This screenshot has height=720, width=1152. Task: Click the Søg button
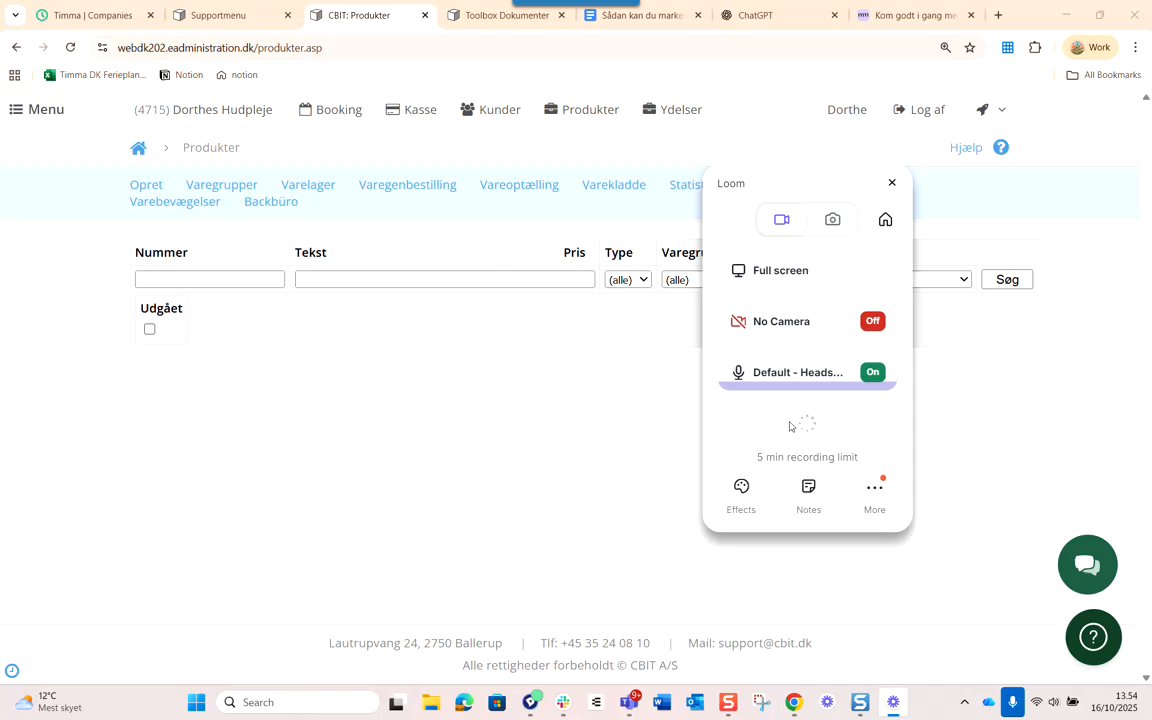(x=1007, y=279)
